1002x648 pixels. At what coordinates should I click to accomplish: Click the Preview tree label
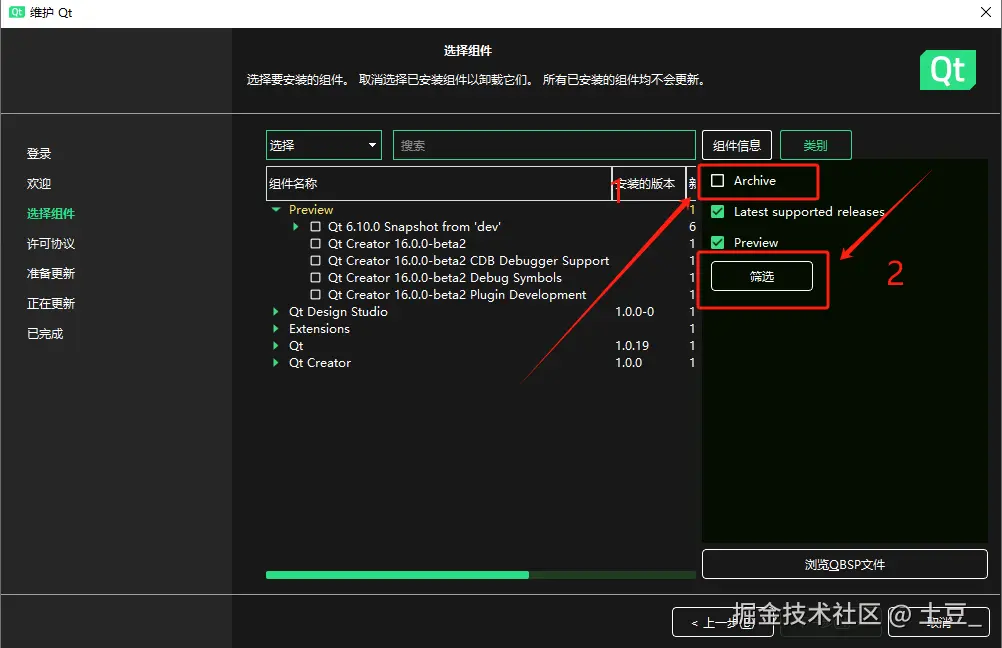311,210
